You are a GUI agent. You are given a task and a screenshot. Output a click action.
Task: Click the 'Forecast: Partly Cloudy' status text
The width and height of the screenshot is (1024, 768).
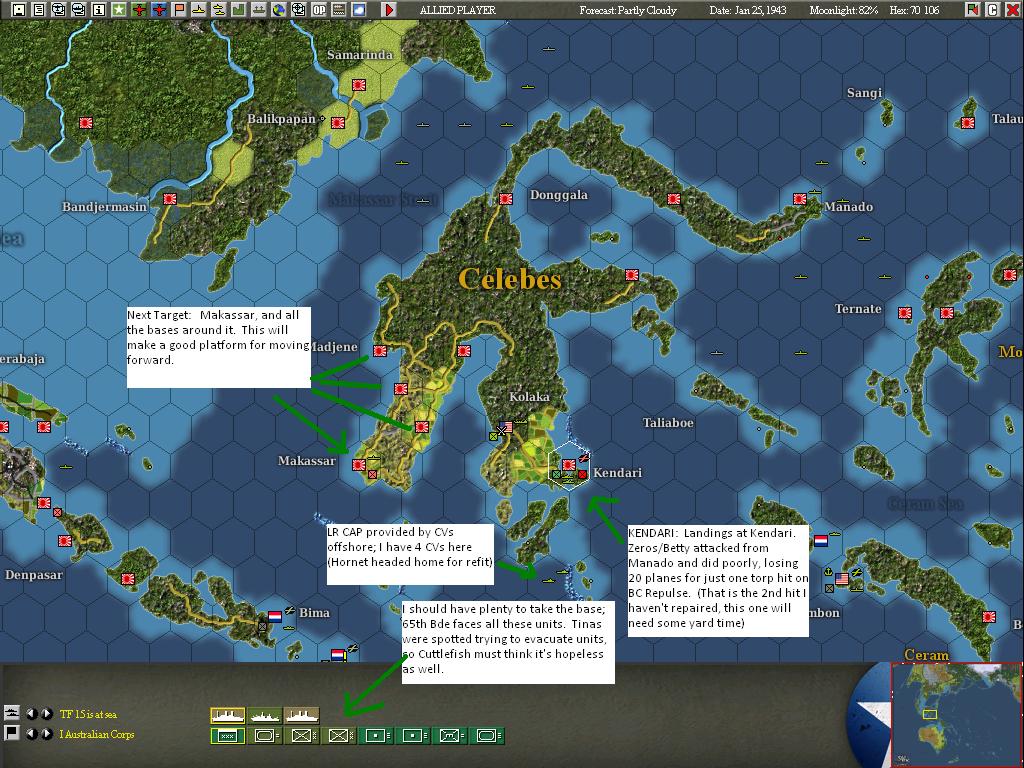point(628,10)
